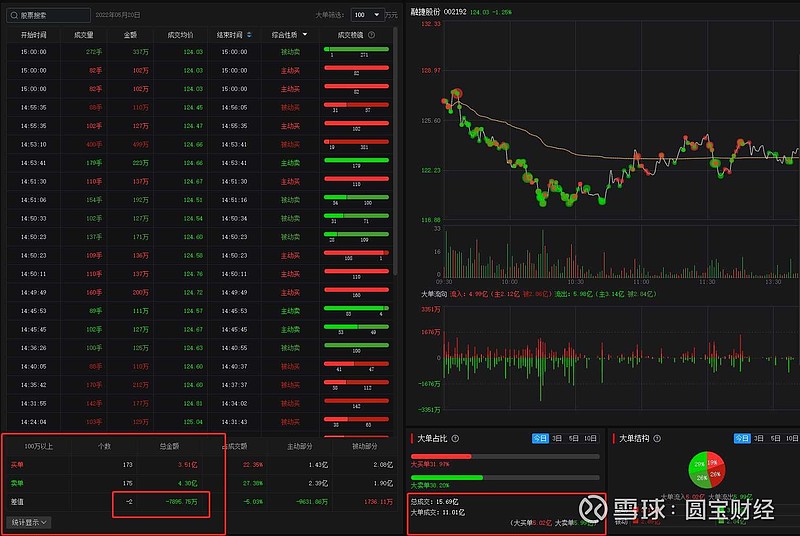Screen dimensions: 800x536
Task: Click the 400手 volume cell
Action: 94,145
